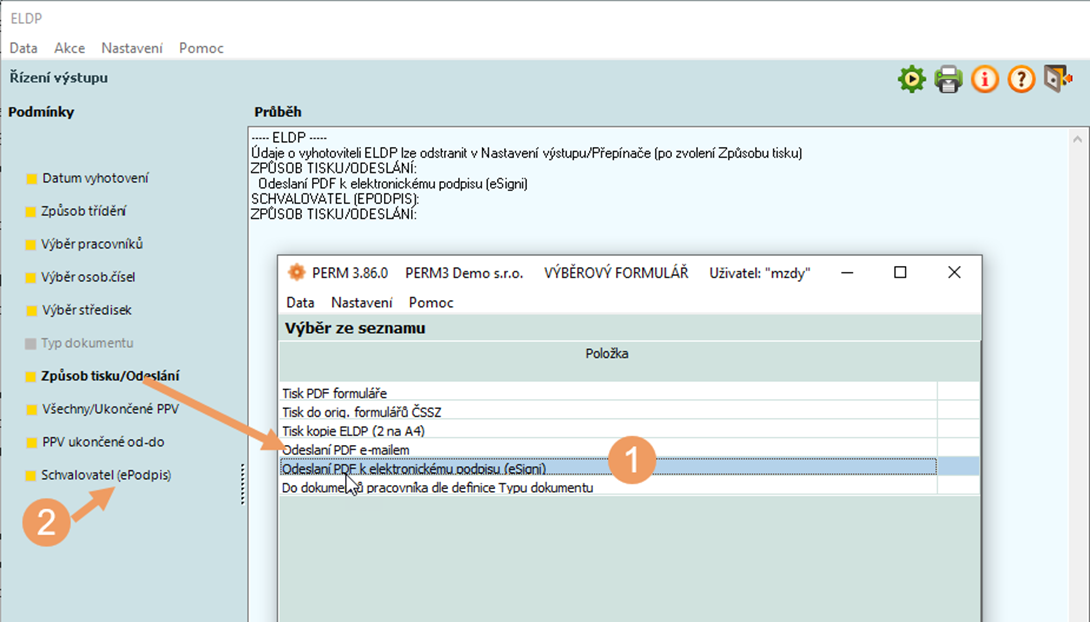Minimize the Výběrový formulář window

[x=847, y=272]
